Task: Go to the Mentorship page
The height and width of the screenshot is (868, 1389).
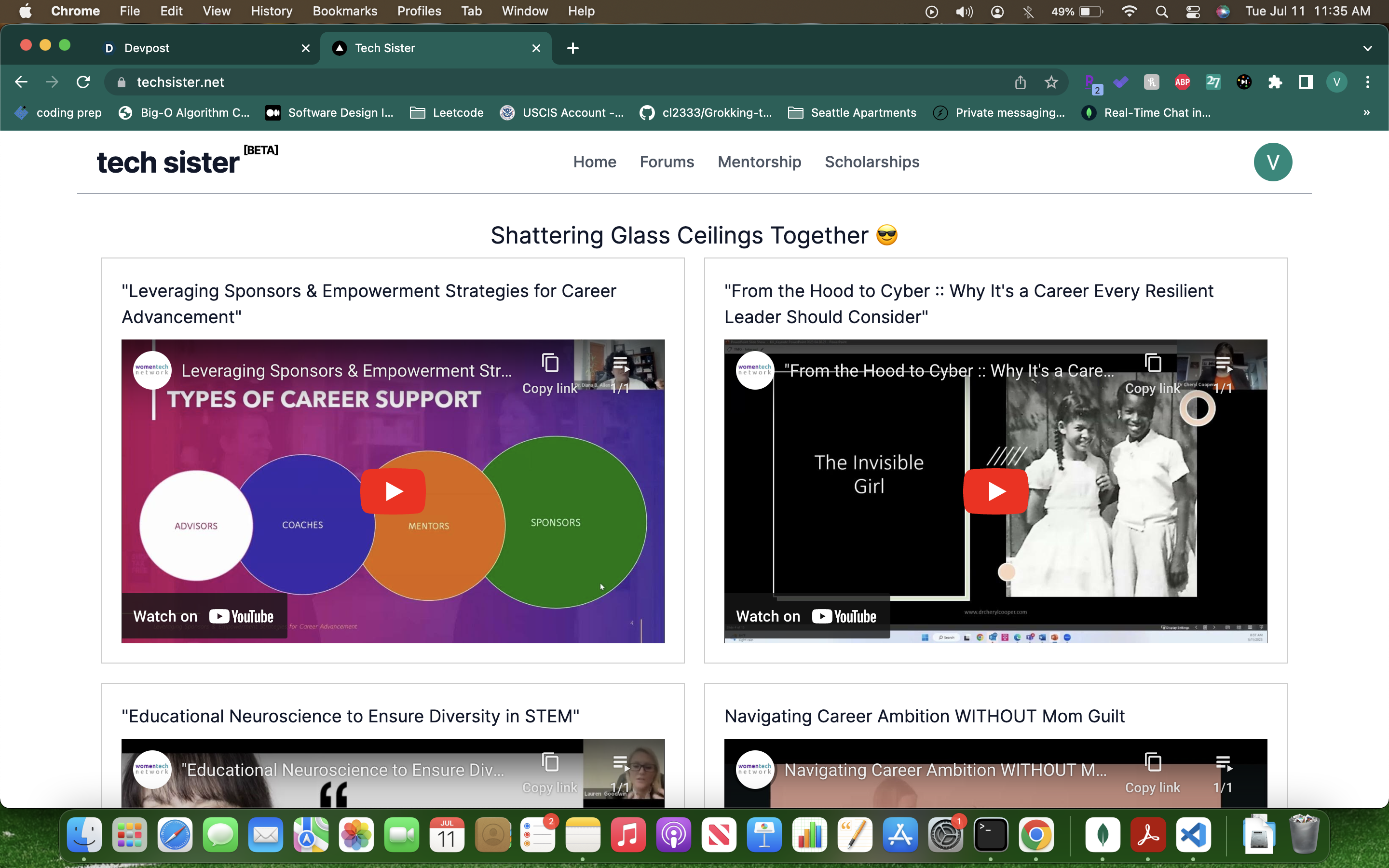Action: click(759, 162)
